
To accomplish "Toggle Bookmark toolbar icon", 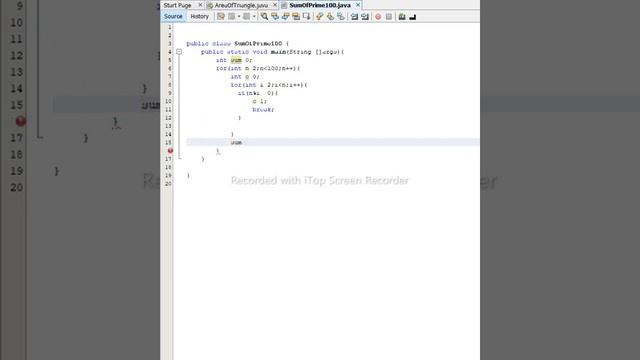I will point(340,16).
